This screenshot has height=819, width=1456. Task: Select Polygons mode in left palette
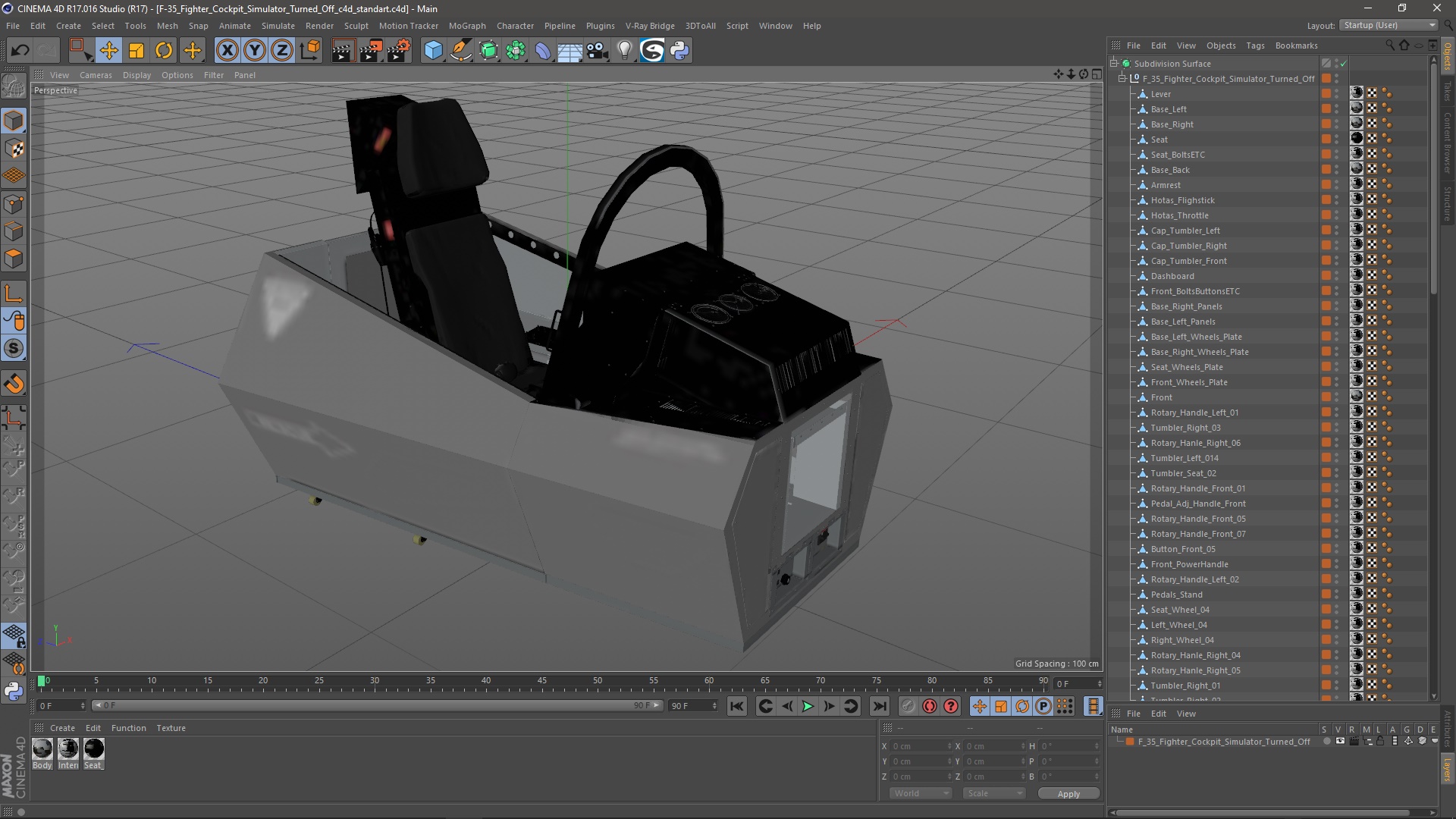click(x=14, y=259)
